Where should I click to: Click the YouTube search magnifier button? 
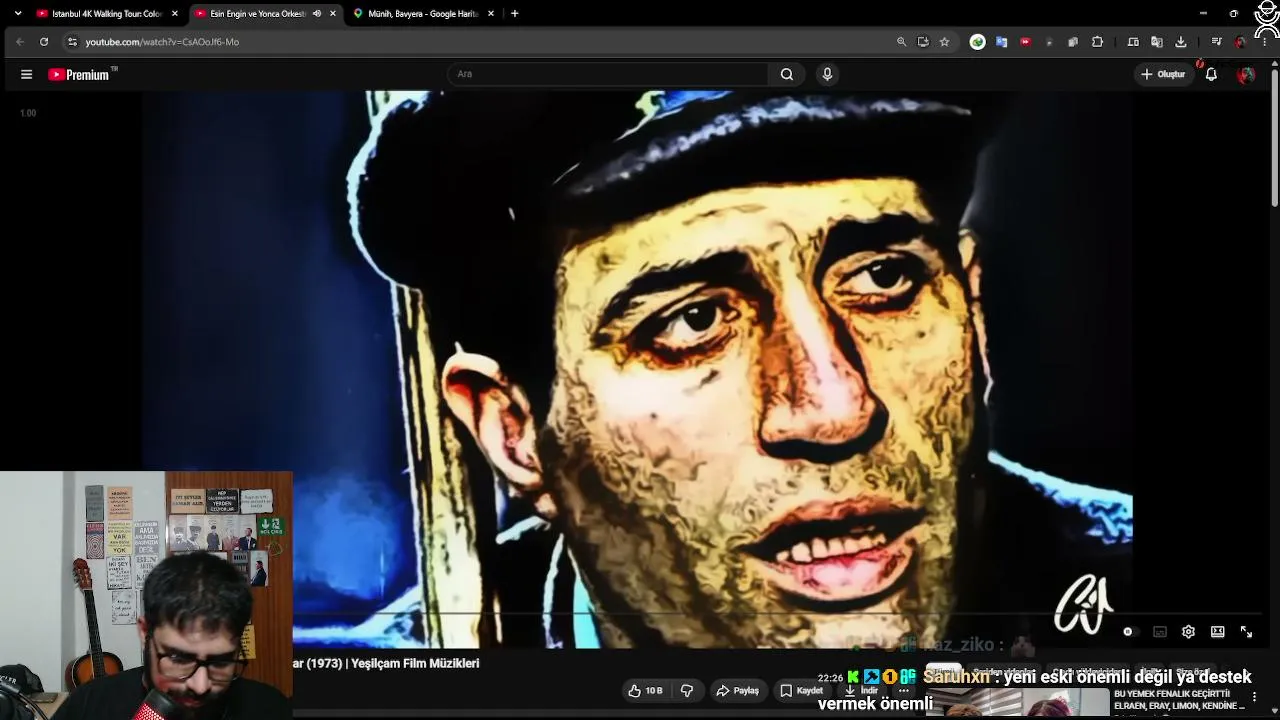click(x=787, y=74)
